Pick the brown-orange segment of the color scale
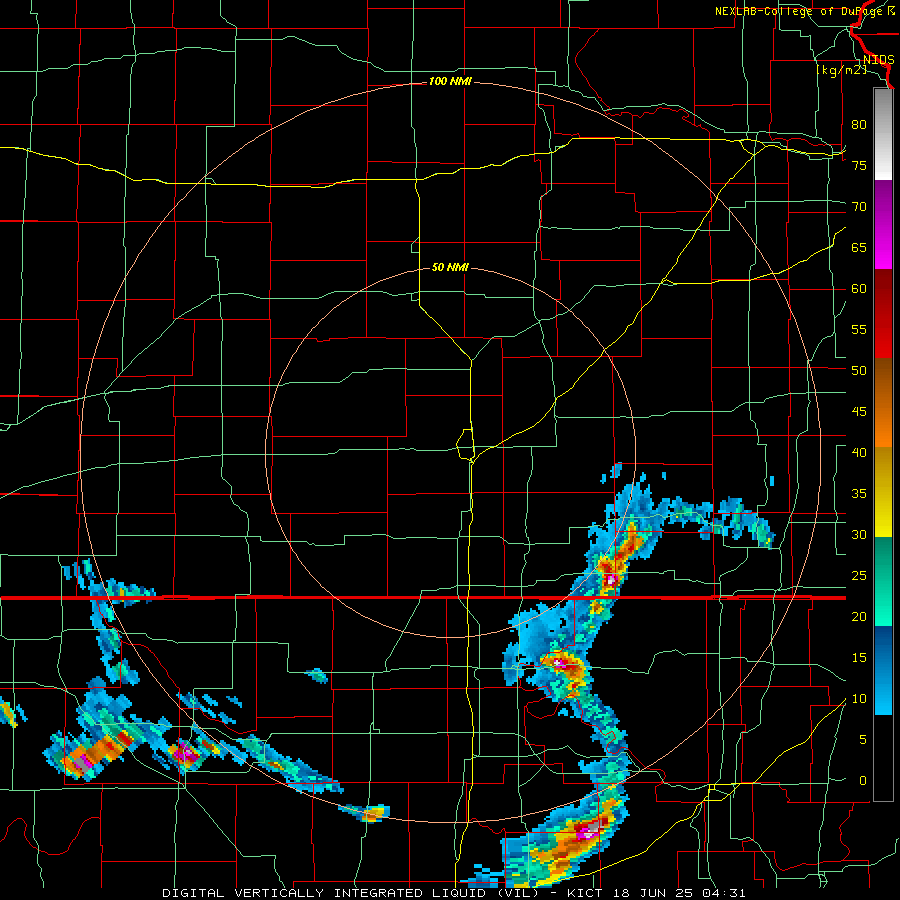Screen dimensions: 900x900 click(x=883, y=402)
